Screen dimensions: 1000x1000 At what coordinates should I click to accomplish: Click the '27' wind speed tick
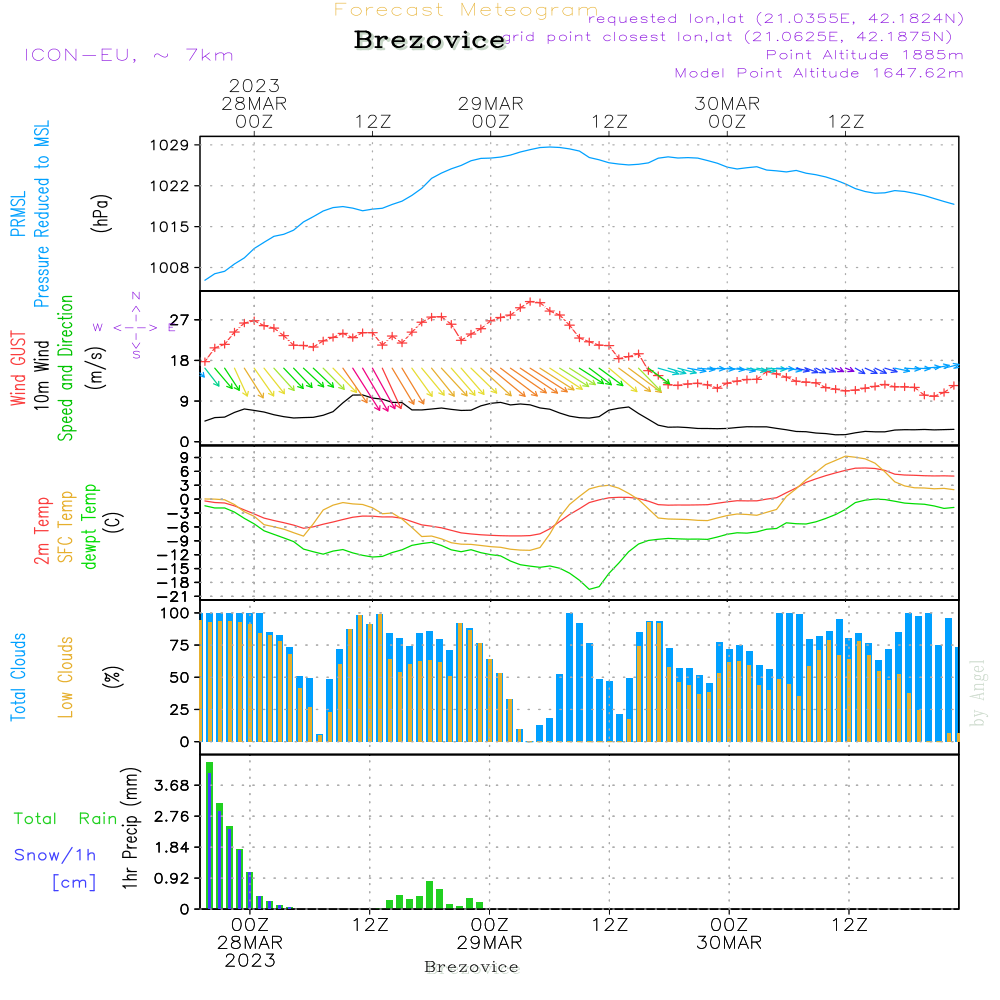(x=180, y=320)
